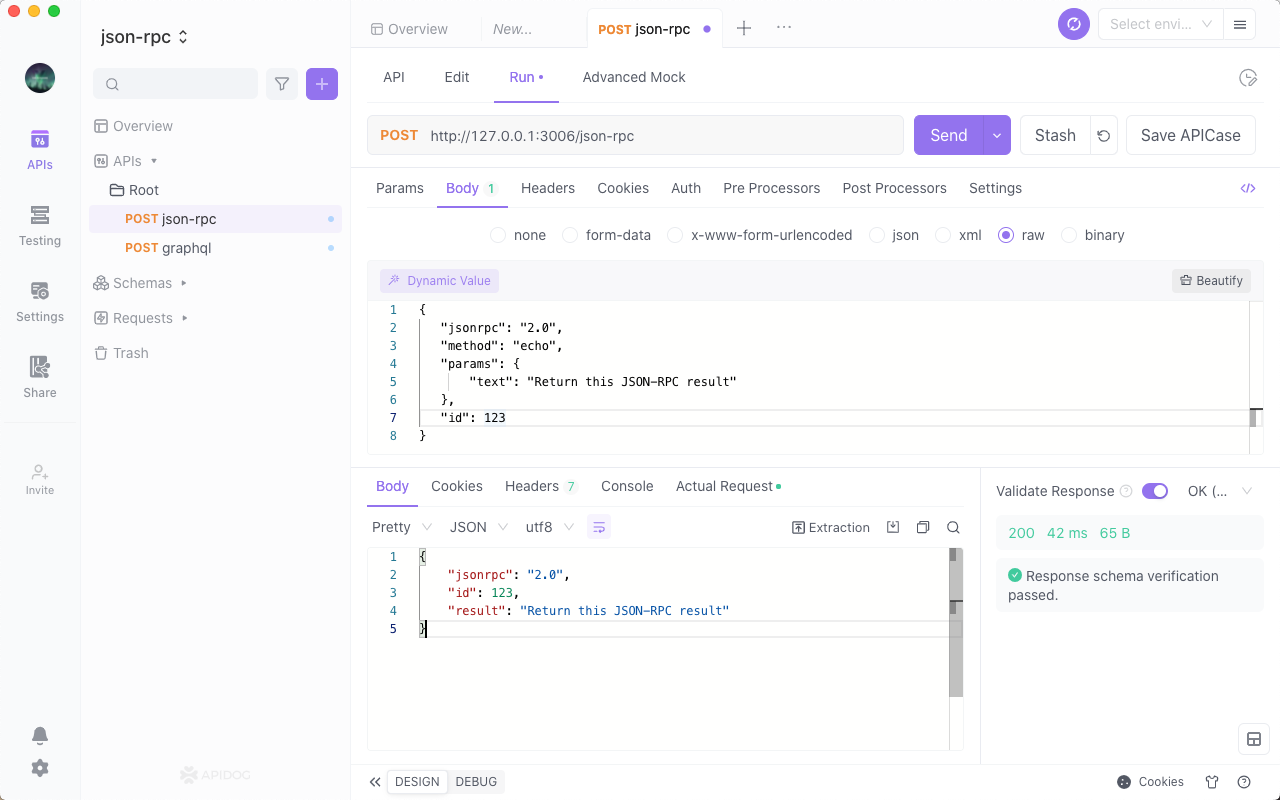The image size is (1280, 800).
Task: Add a new tab with plus icon
Action: coord(744,28)
